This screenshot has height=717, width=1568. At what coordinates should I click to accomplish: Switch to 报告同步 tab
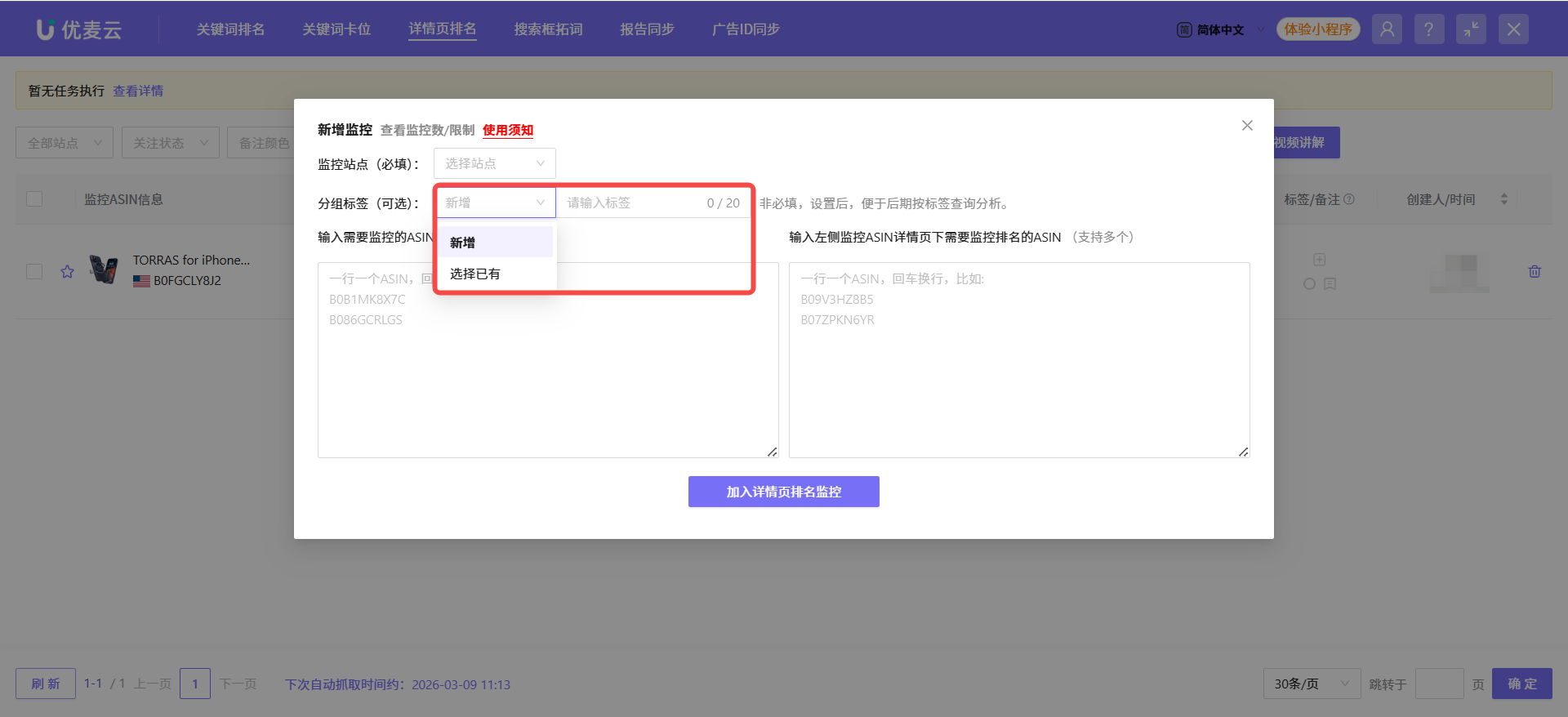647,29
